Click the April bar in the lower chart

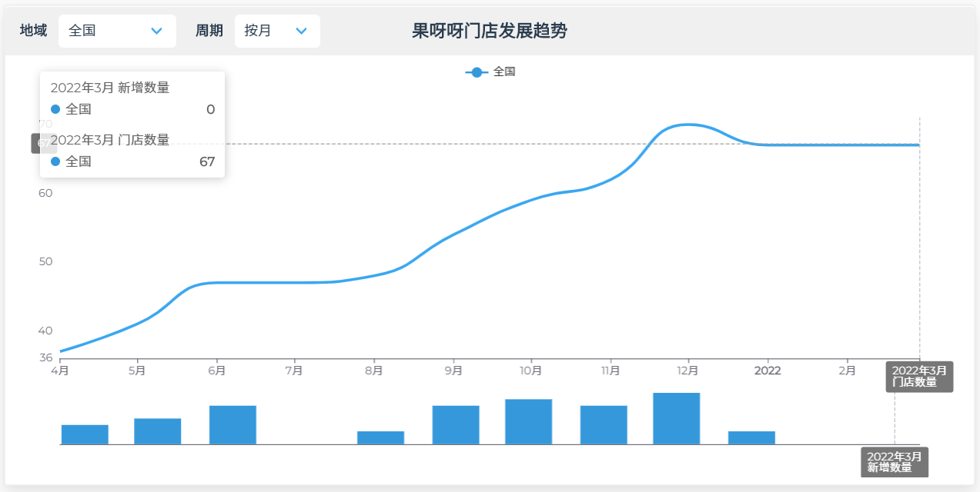click(x=85, y=434)
